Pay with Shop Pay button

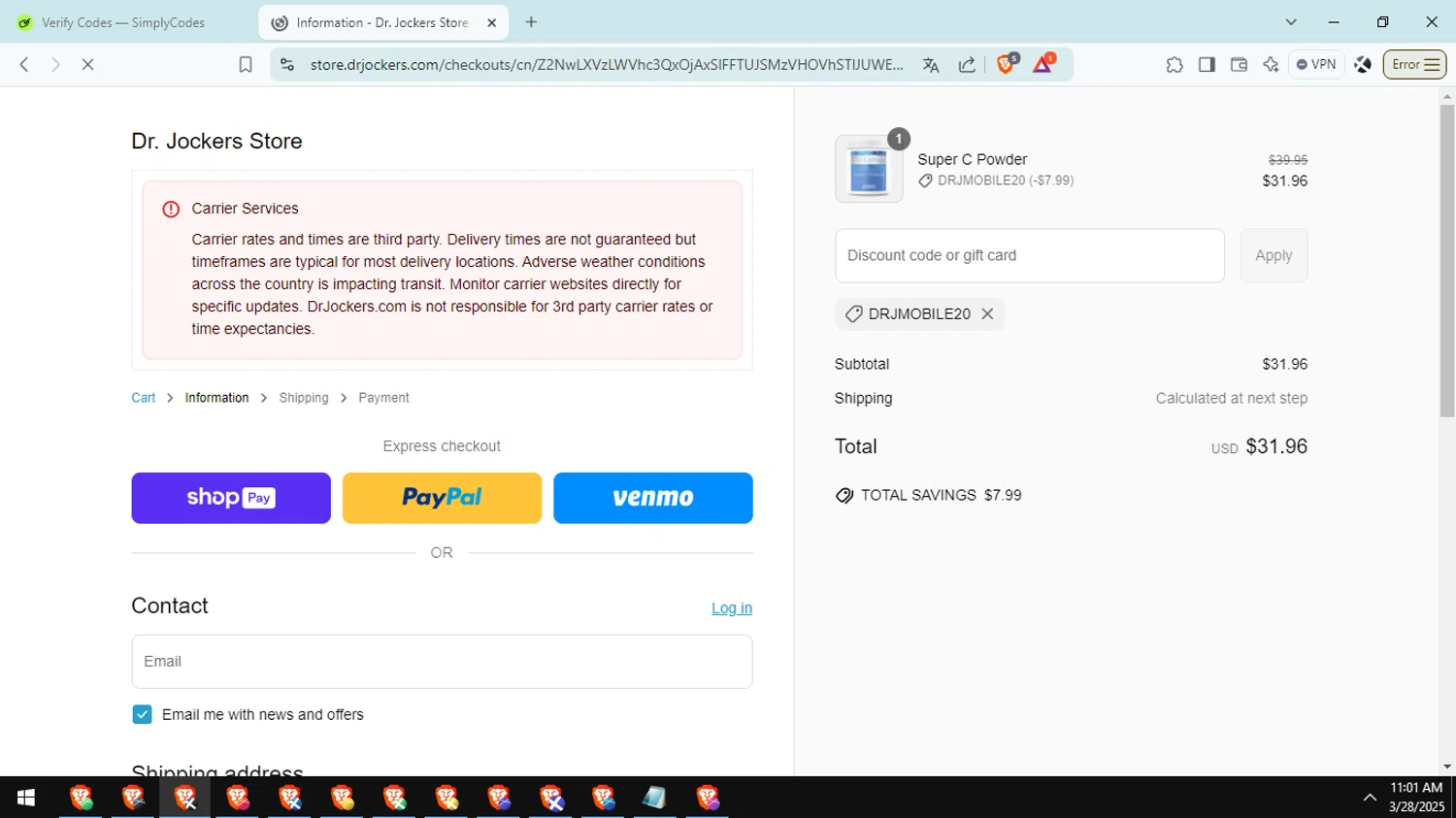pyautogui.click(x=231, y=498)
